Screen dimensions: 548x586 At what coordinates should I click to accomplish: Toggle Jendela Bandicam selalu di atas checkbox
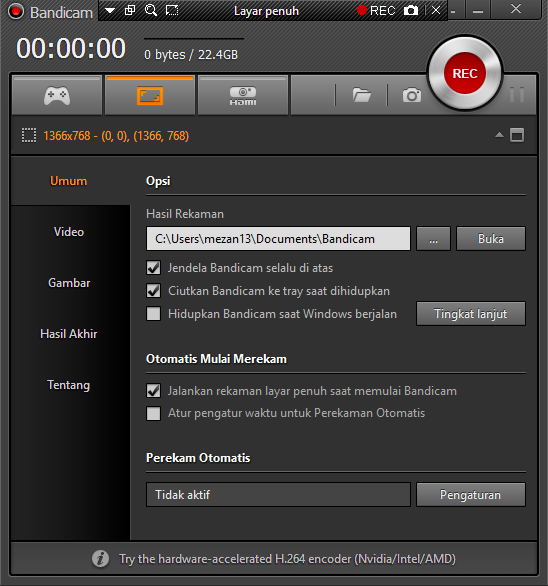[154, 268]
